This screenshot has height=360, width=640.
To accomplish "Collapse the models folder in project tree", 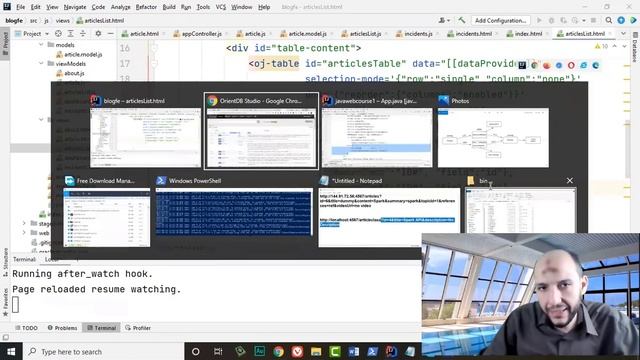I will [41, 44].
